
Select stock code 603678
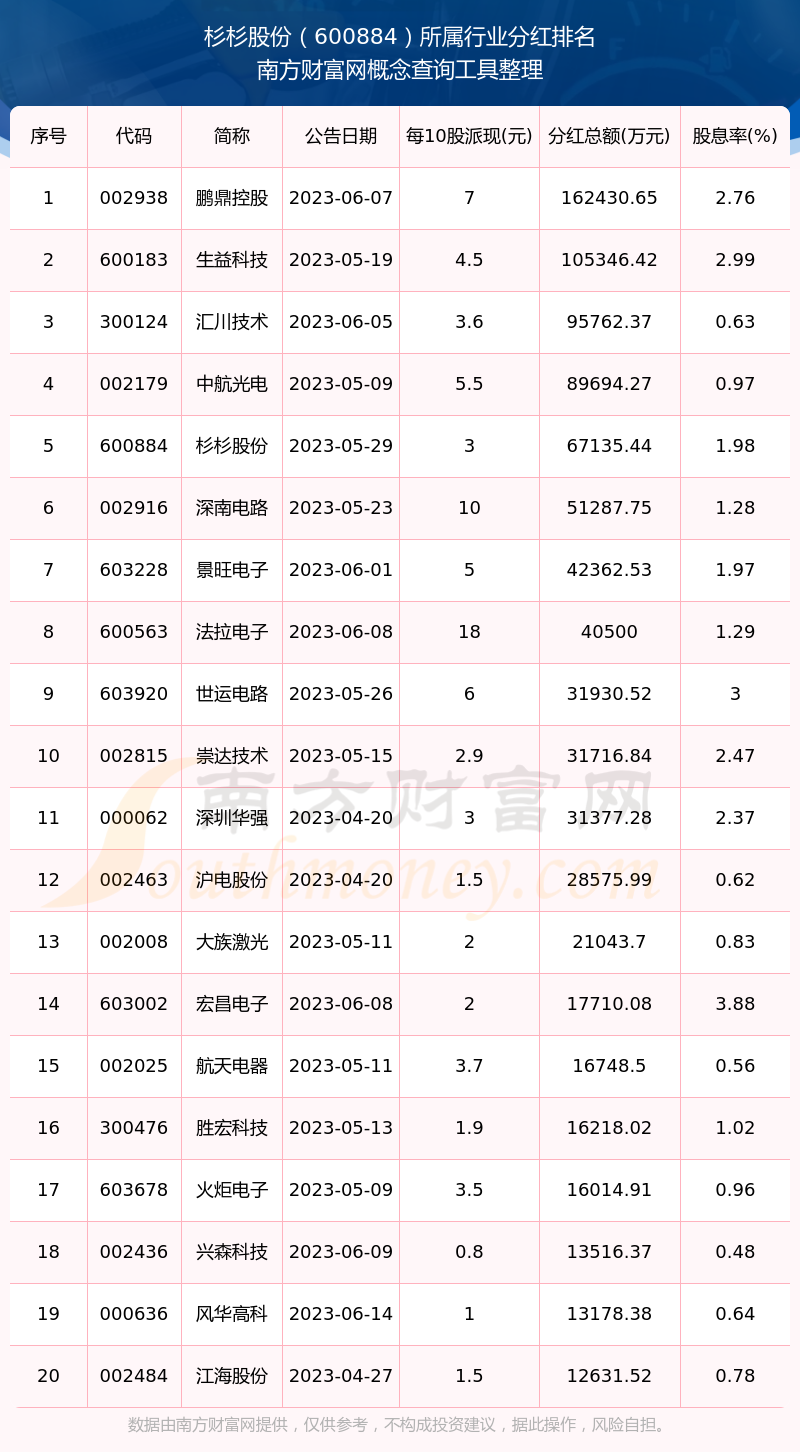click(x=134, y=1190)
